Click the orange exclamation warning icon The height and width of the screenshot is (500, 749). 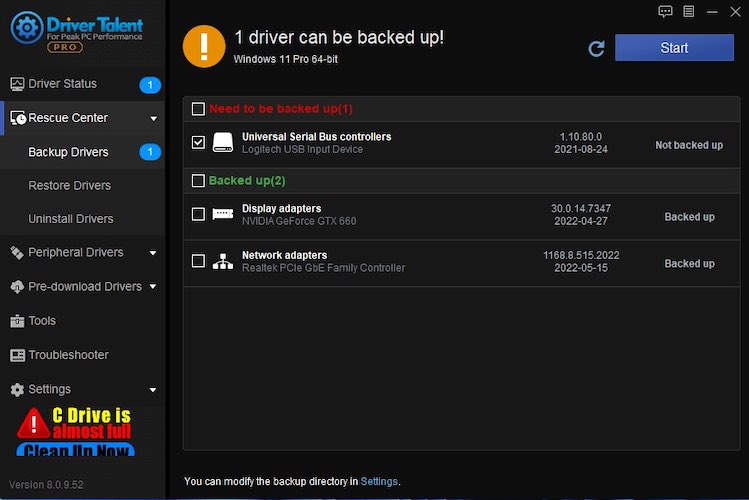pyautogui.click(x=204, y=46)
